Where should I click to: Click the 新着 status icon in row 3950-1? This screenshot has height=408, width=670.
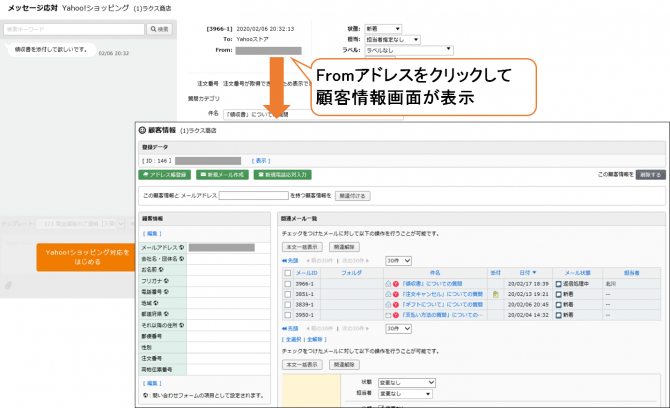(558, 315)
